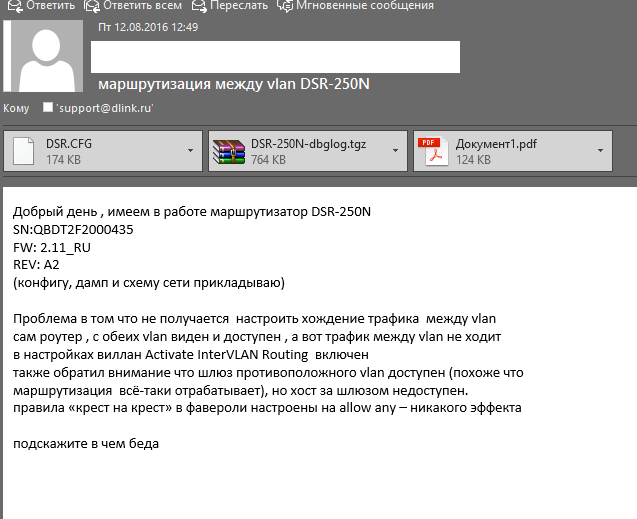Image resolution: width=637 pixels, height=519 pixels.
Task: Click the date Пт 12.08.2016 12:49
Action: pos(148,27)
